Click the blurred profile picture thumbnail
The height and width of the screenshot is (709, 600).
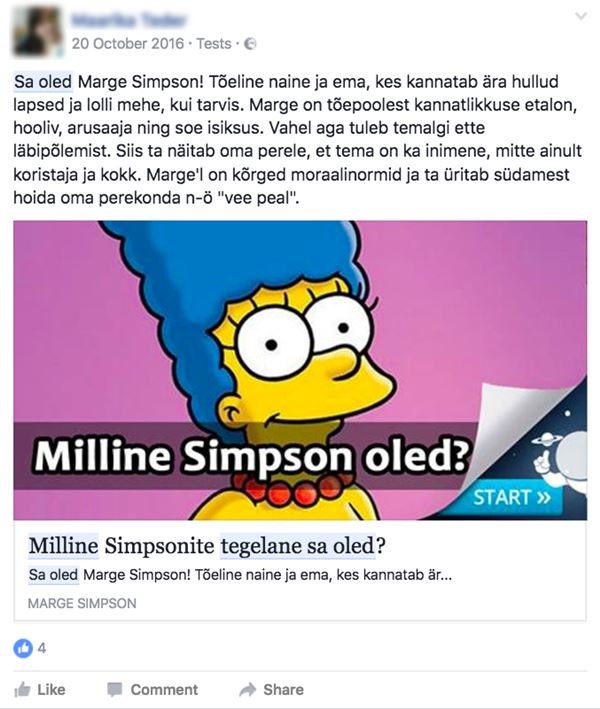pos(38,31)
